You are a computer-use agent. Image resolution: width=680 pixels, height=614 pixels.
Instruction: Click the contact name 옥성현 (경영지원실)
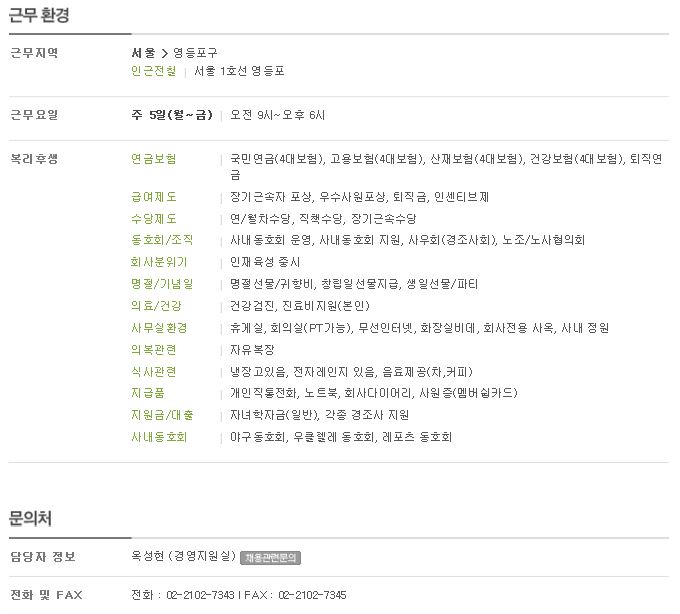[184, 556]
